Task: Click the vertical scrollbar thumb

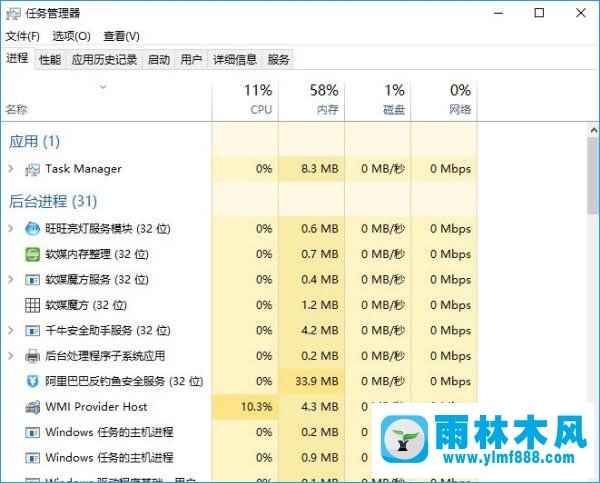Action: click(594, 176)
